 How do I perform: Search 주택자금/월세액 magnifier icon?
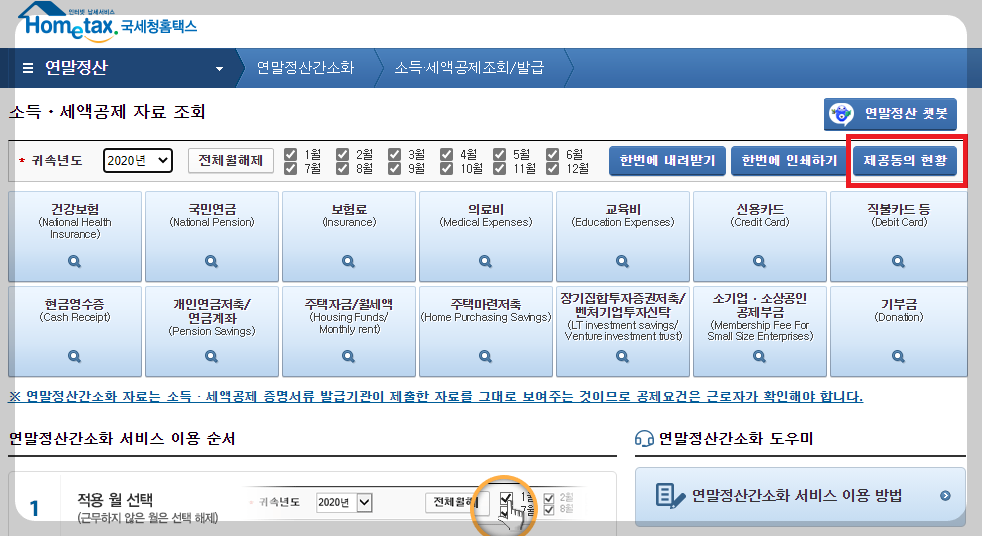click(349, 357)
